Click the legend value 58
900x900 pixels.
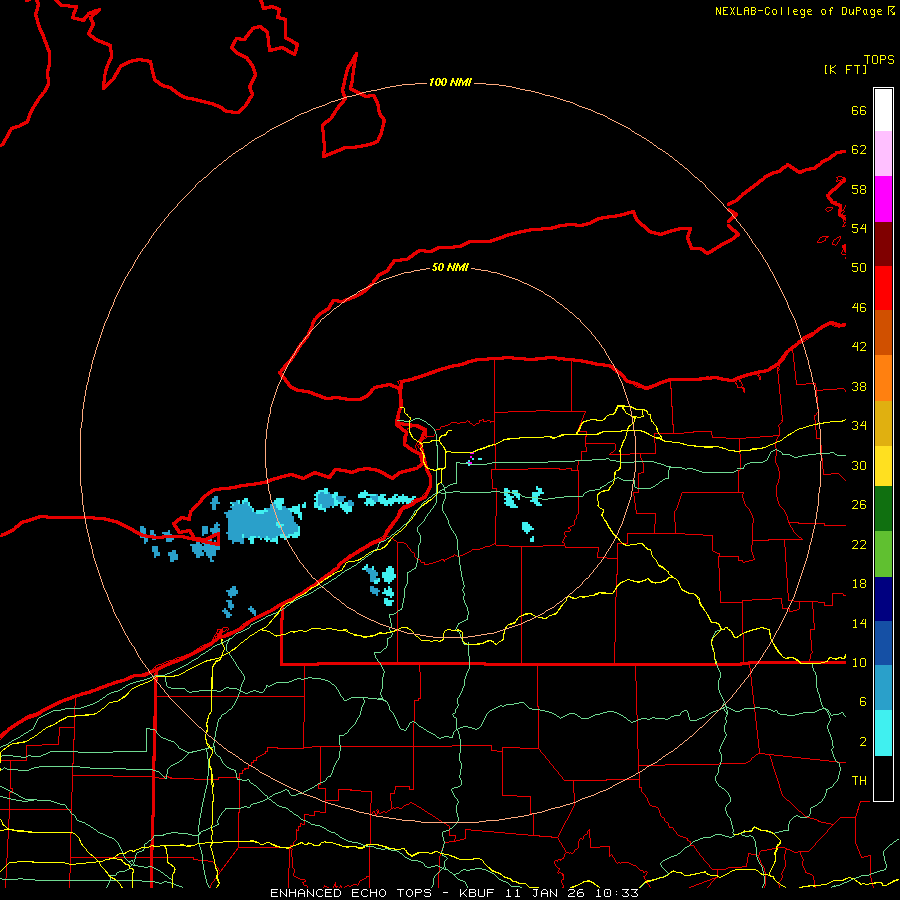click(x=859, y=189)
